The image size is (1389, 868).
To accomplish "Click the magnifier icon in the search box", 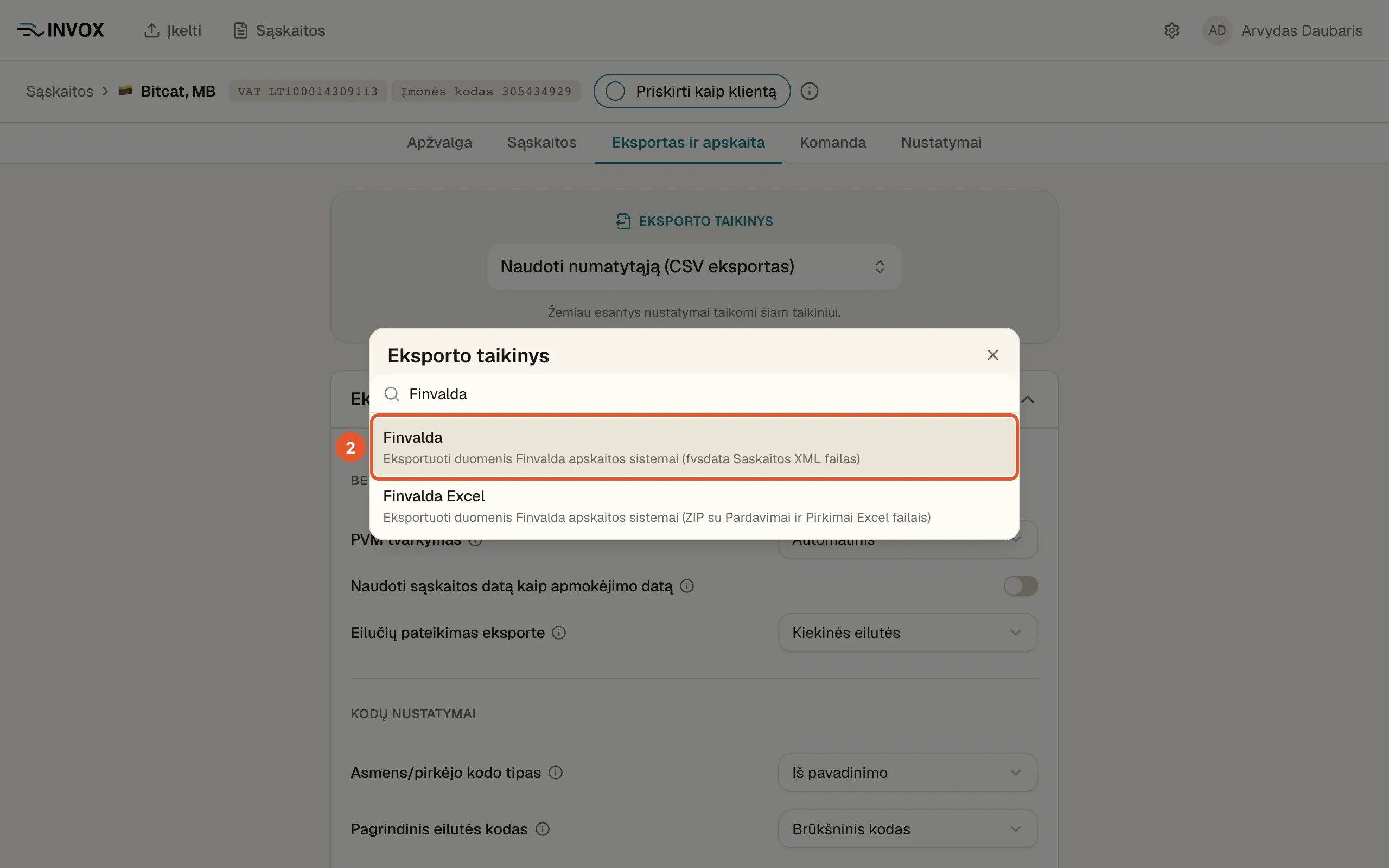I will click(x=391, y=394).
